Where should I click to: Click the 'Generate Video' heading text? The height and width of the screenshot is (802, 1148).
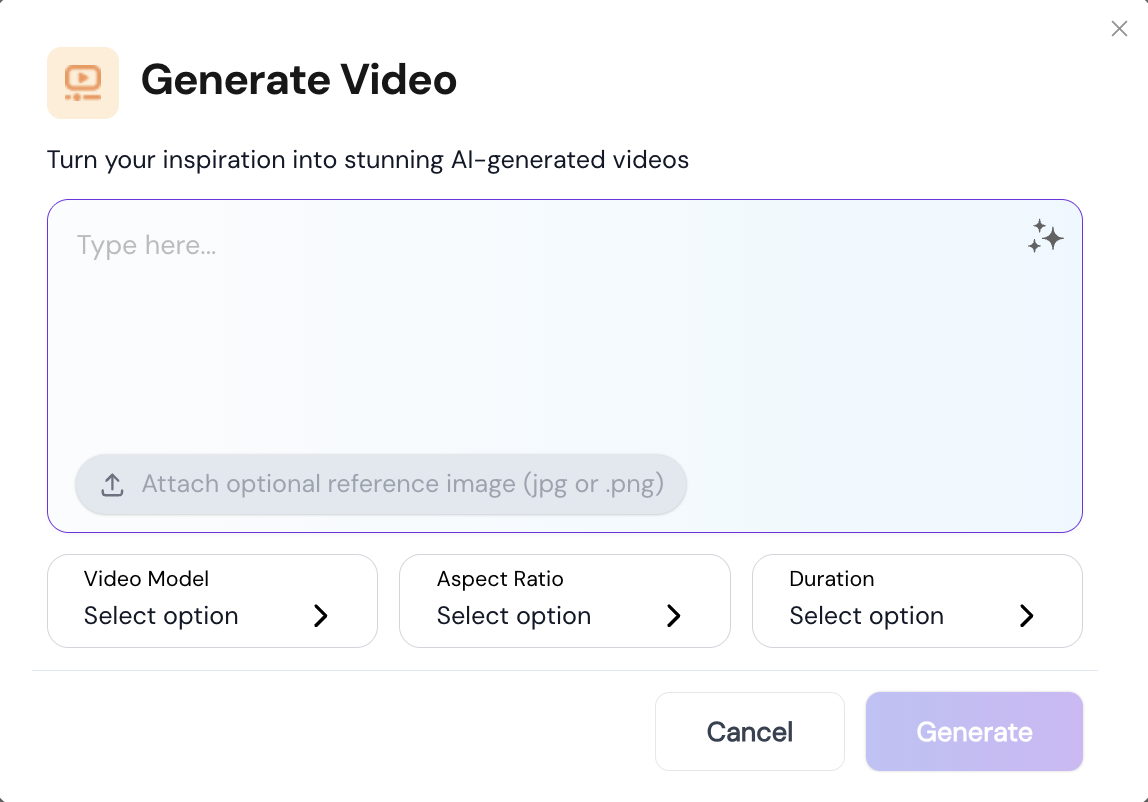click(299, 80)
